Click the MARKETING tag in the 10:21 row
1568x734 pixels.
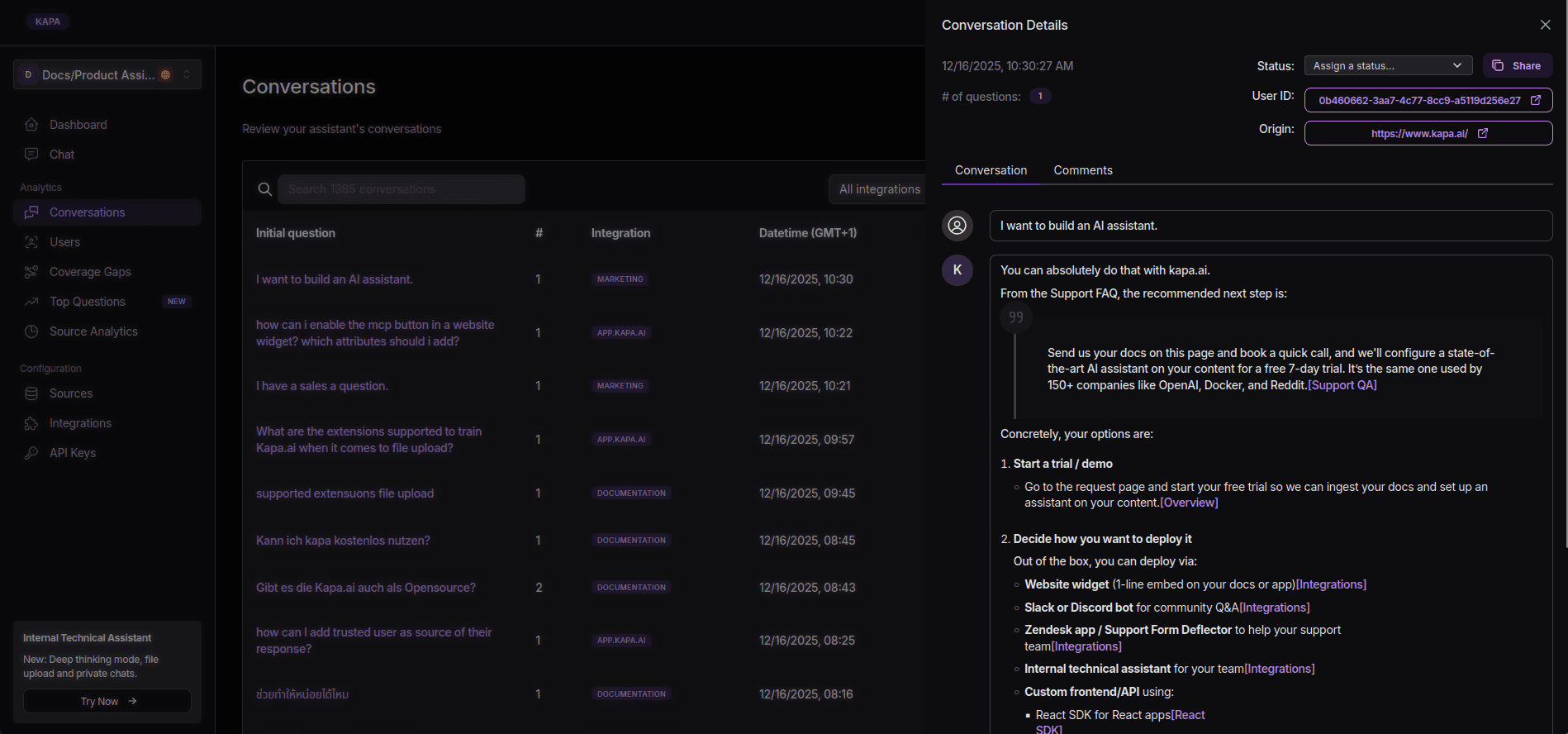tap(620, 386)
